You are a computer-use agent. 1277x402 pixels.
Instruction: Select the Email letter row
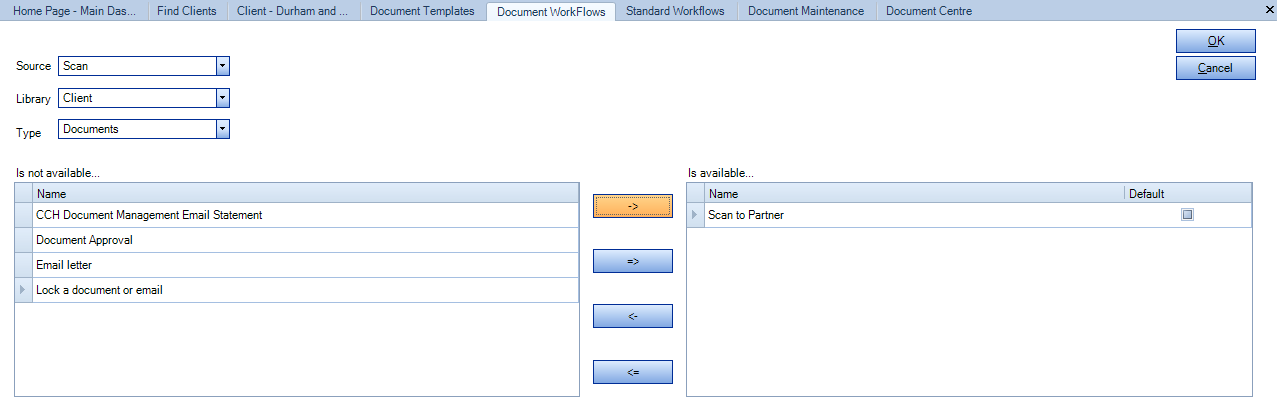point(305,265)
